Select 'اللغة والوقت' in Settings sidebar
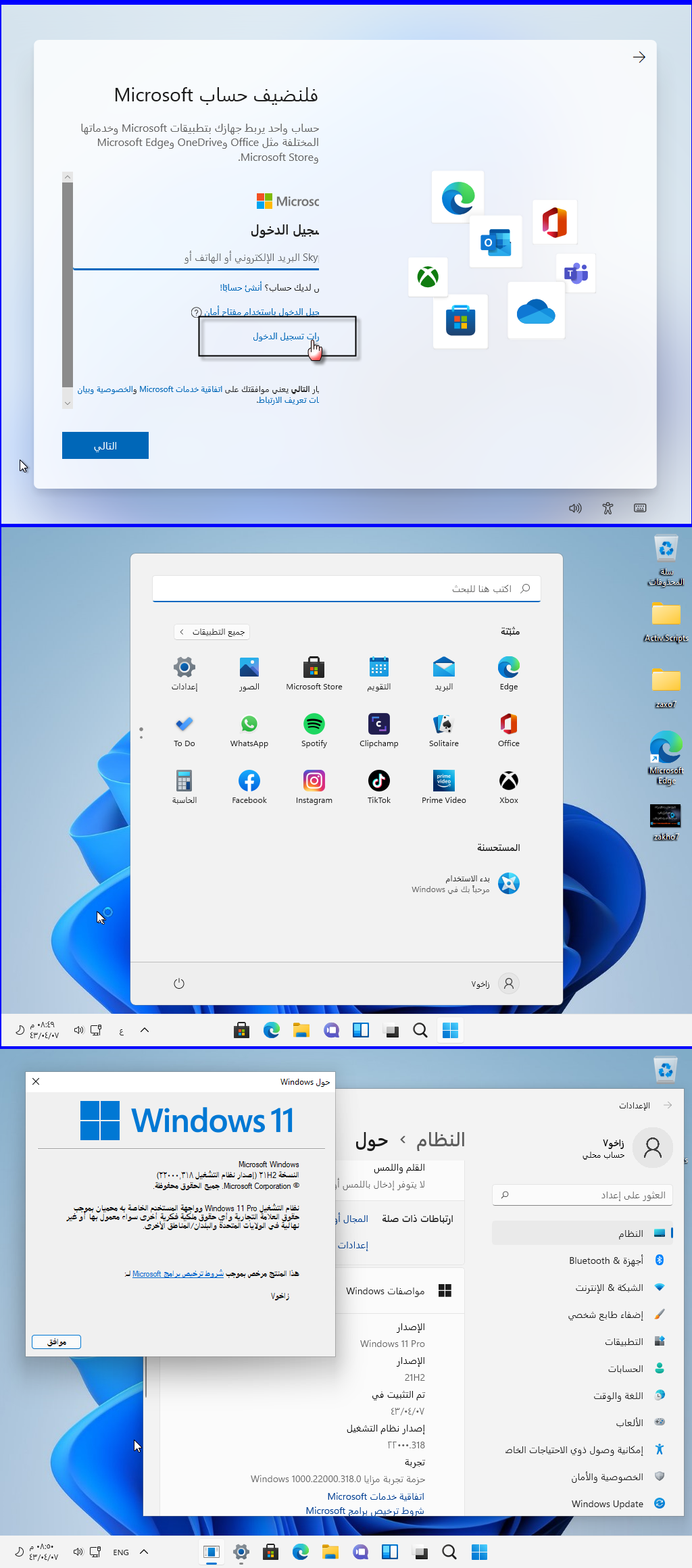The image size is (692, 1568). point(583,1396)
